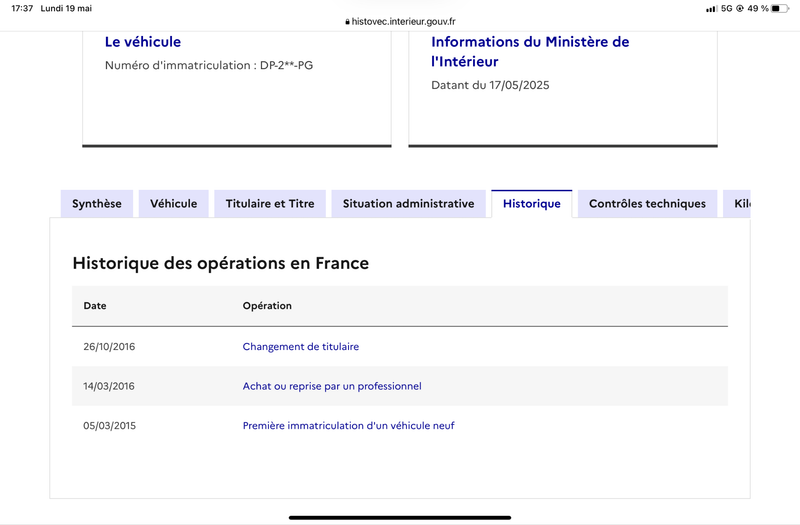
Task: Switch to the Synthèse tab
Action: click(x=97, y=204)
